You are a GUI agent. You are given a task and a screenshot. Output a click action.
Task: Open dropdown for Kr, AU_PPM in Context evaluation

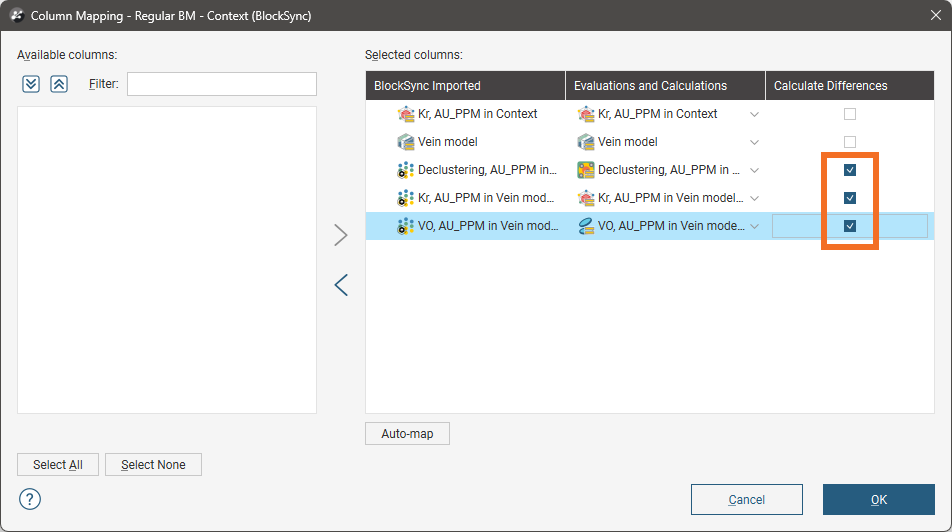(754, 114)
